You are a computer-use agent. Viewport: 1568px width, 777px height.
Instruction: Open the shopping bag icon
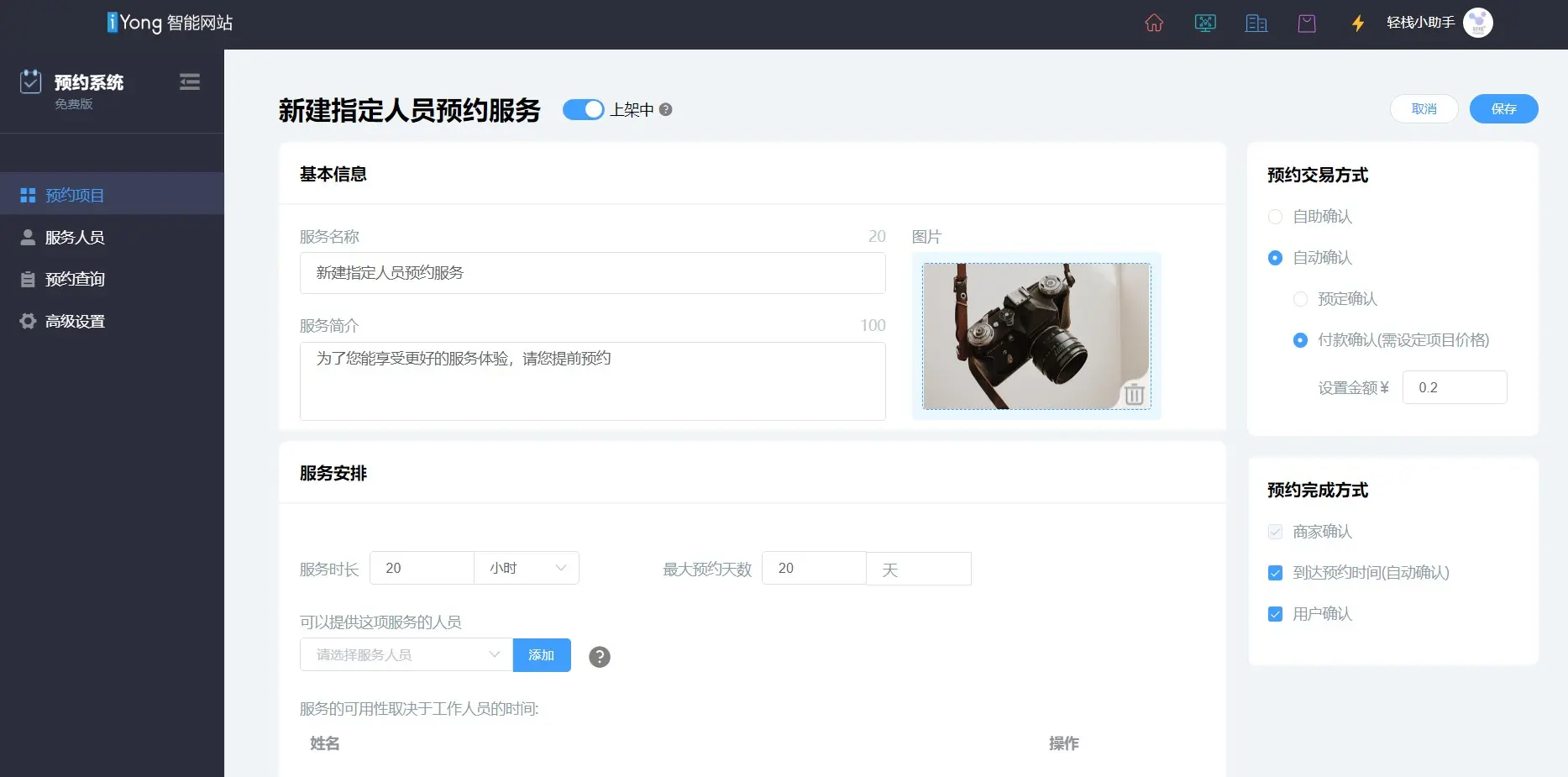pos(1307,24)
